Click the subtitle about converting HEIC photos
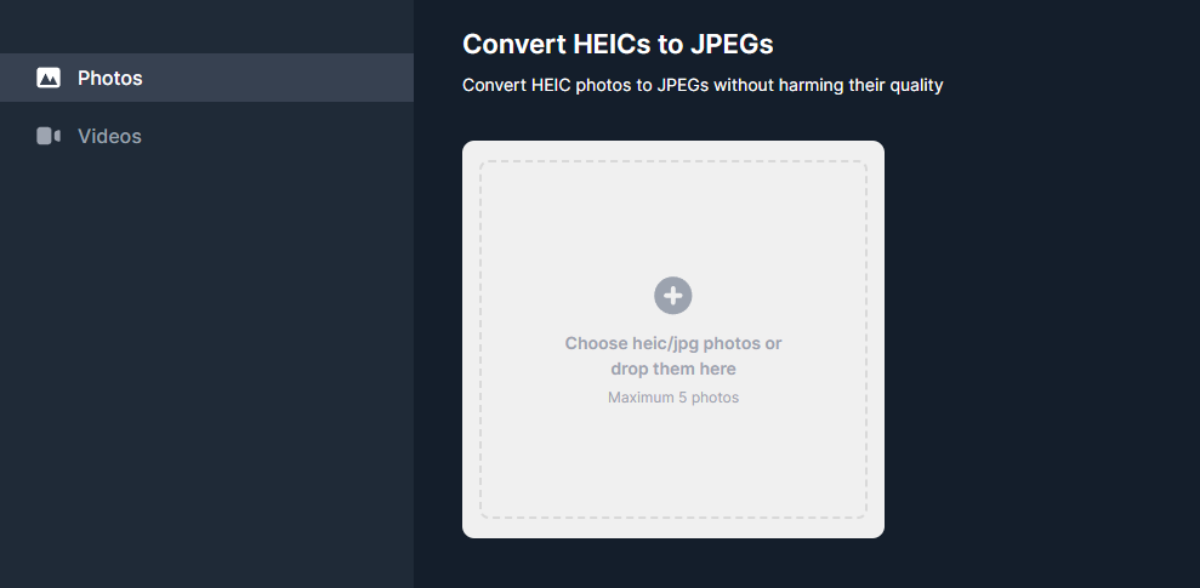This screenshot has height=588, width=1200. click(x=702, y=85)
